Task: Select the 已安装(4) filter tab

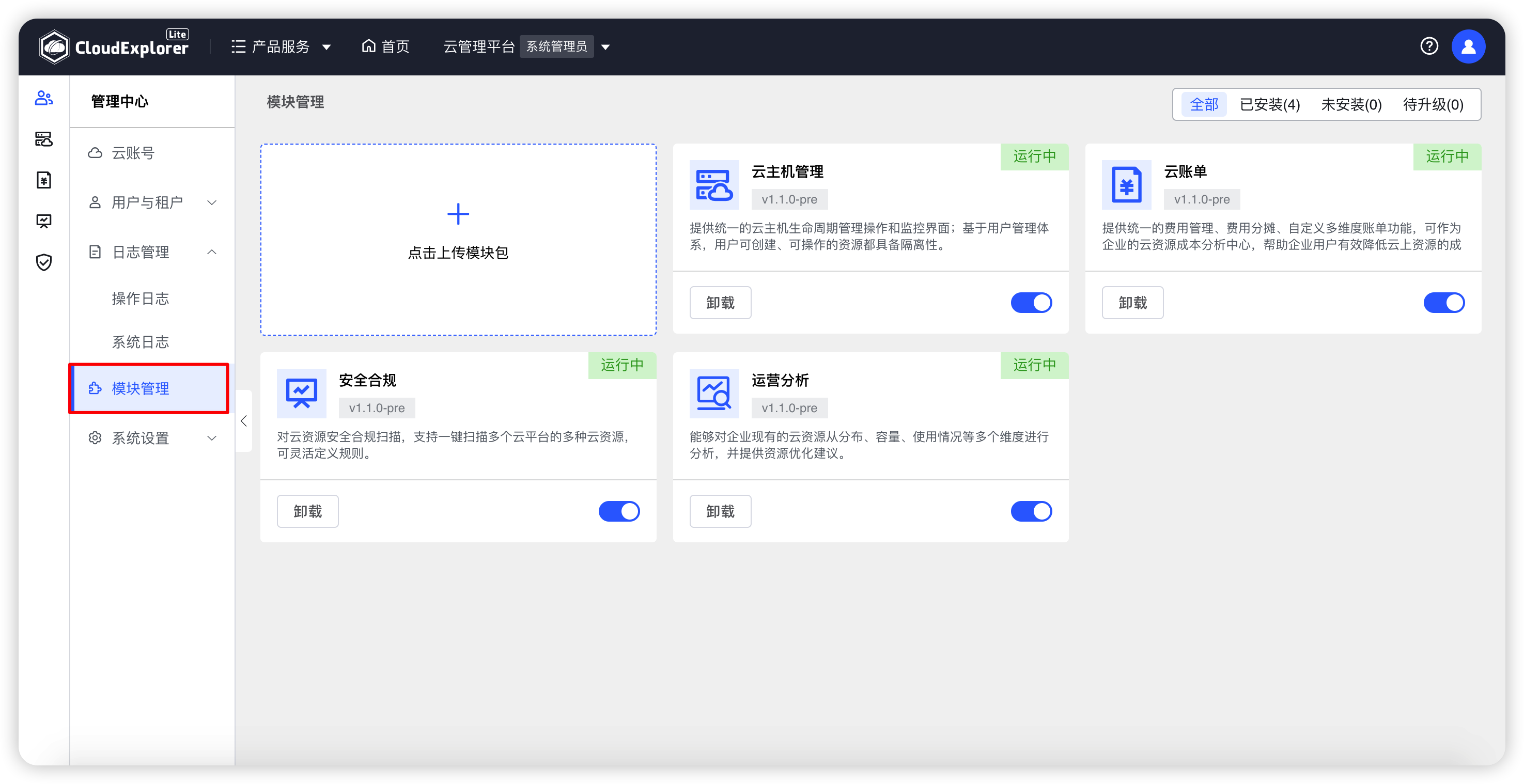Action: click(x=1270, y=105)
